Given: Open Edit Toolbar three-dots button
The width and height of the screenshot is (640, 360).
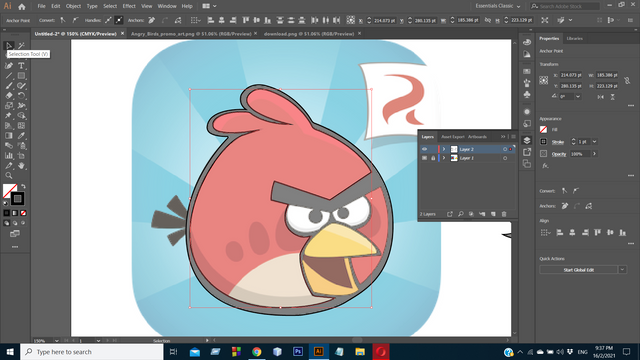Looking at the screenshot, I should click(15, 247).
